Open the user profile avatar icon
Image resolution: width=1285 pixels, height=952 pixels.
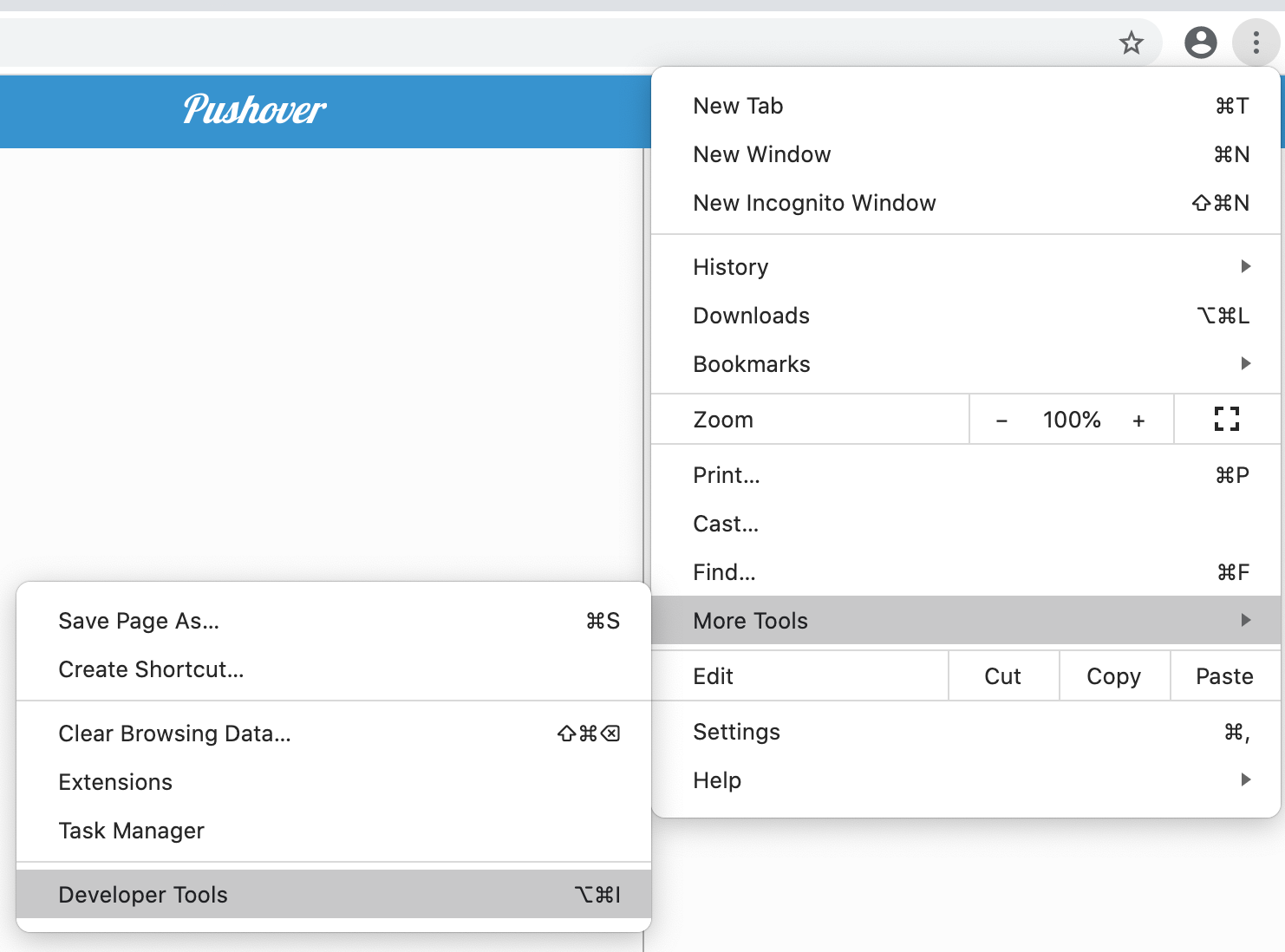point(1200,42)
